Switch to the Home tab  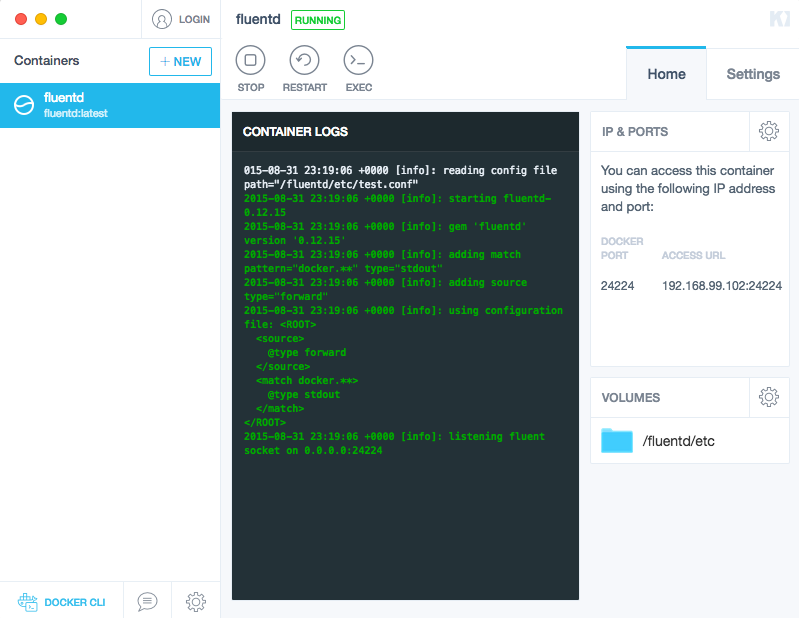point(666,74)
